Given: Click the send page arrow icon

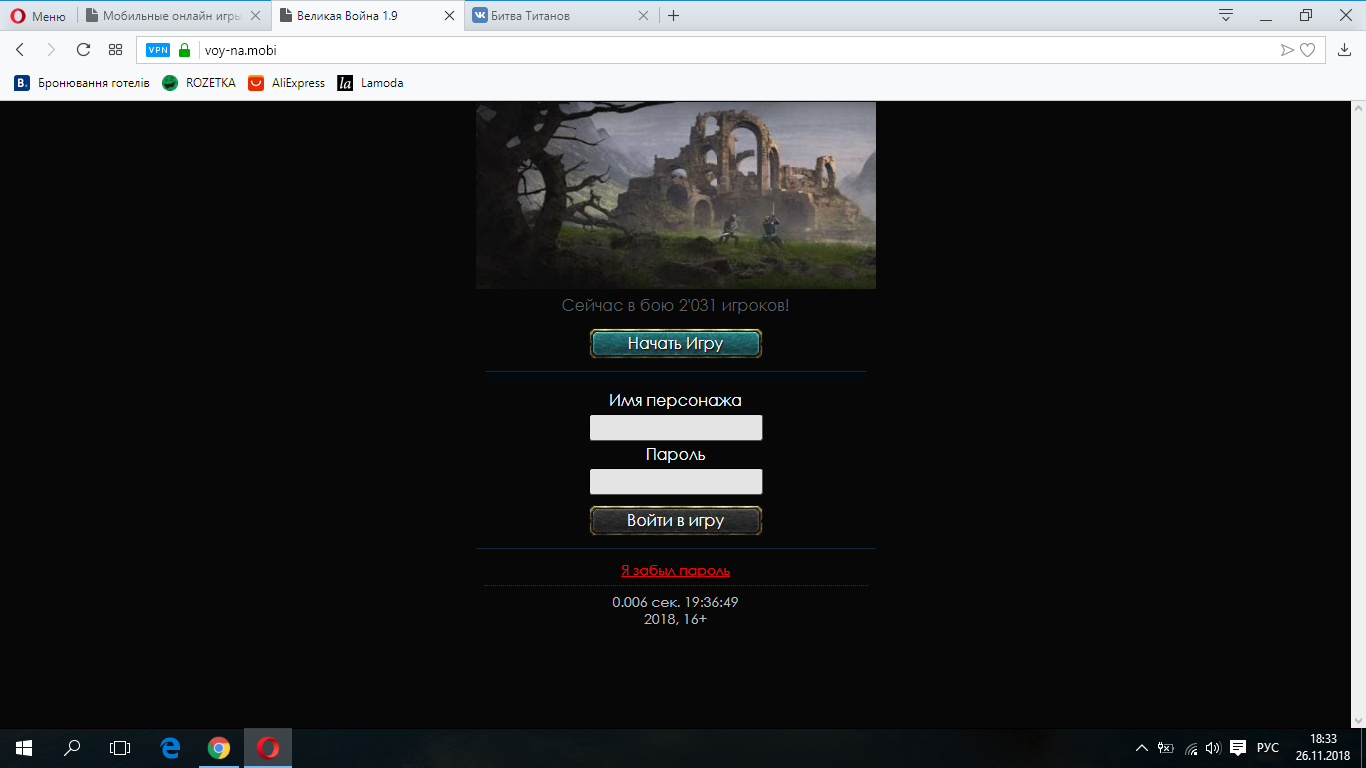Looking at the screenshot, I should click(x=1287, y=50).
